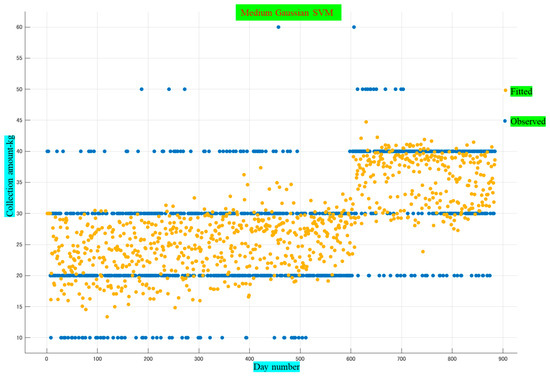This screenshot has height=377, width=550.
Task: Click the 10 tick on y-axis
Action: pos(19,338)
